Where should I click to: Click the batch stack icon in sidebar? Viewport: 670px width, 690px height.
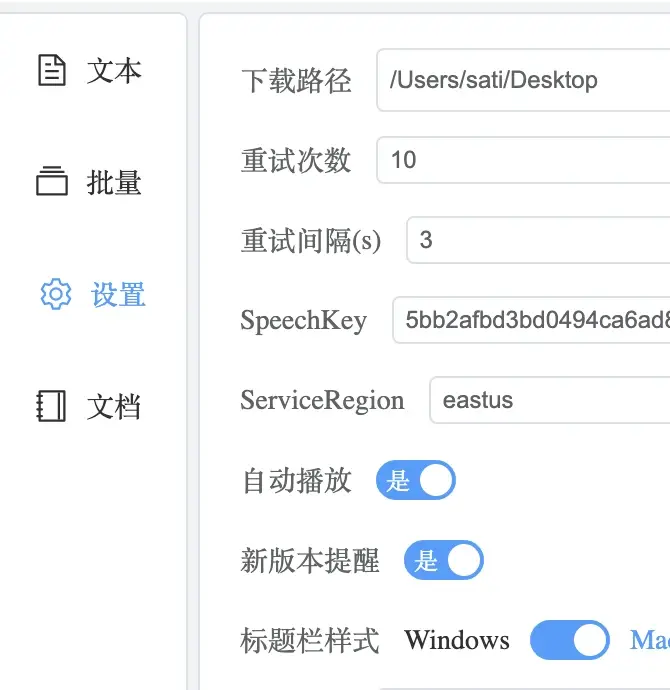tap(52, 181)
